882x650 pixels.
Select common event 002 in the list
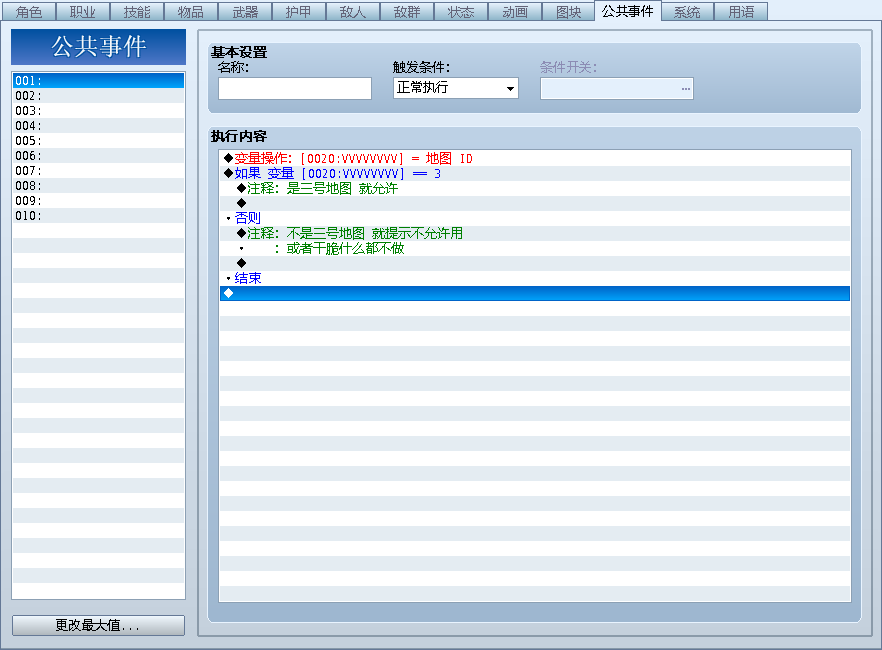(x=98, y=96)
